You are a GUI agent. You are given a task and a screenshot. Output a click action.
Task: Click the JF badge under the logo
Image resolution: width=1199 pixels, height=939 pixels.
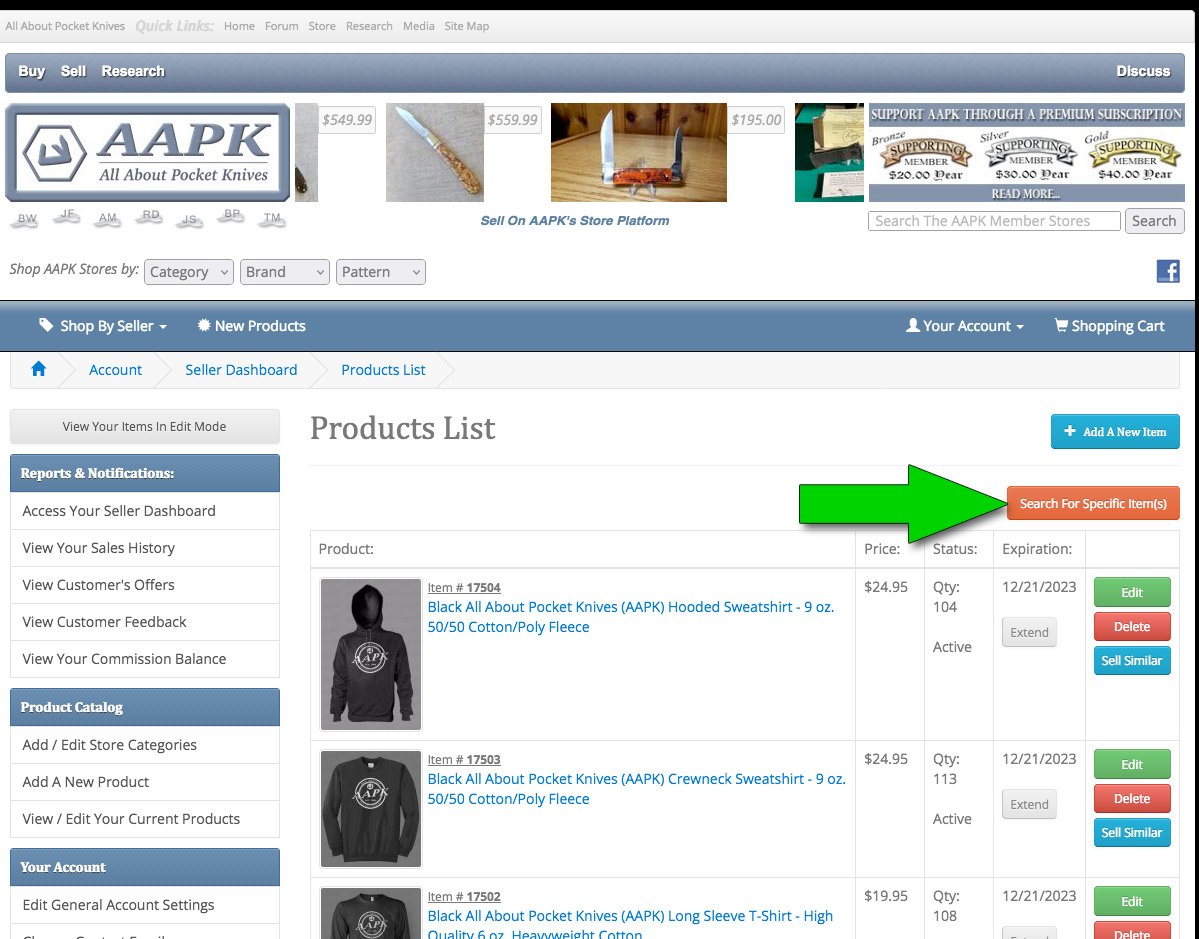(67, 217)
